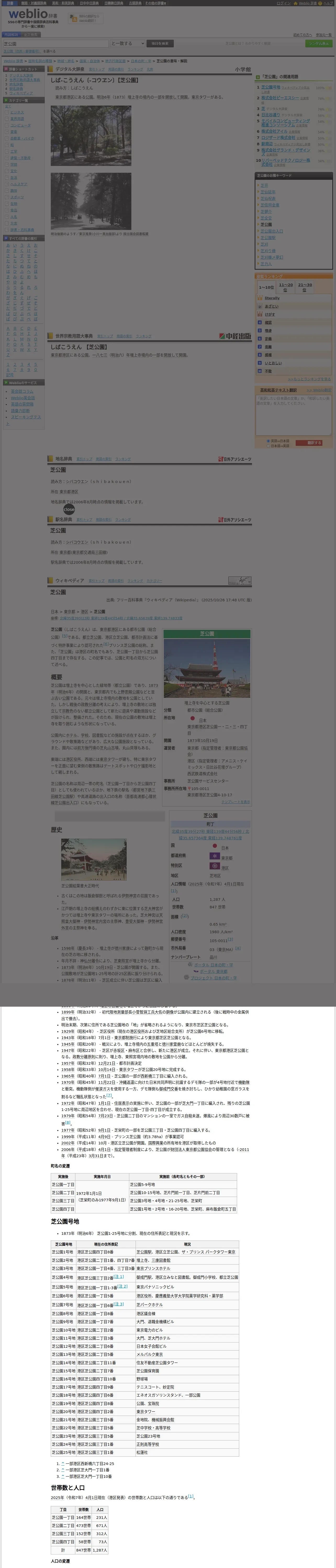Open the 中経出版 publisher logo
This screenshot has width=336, height=1568.
(235, 336)
